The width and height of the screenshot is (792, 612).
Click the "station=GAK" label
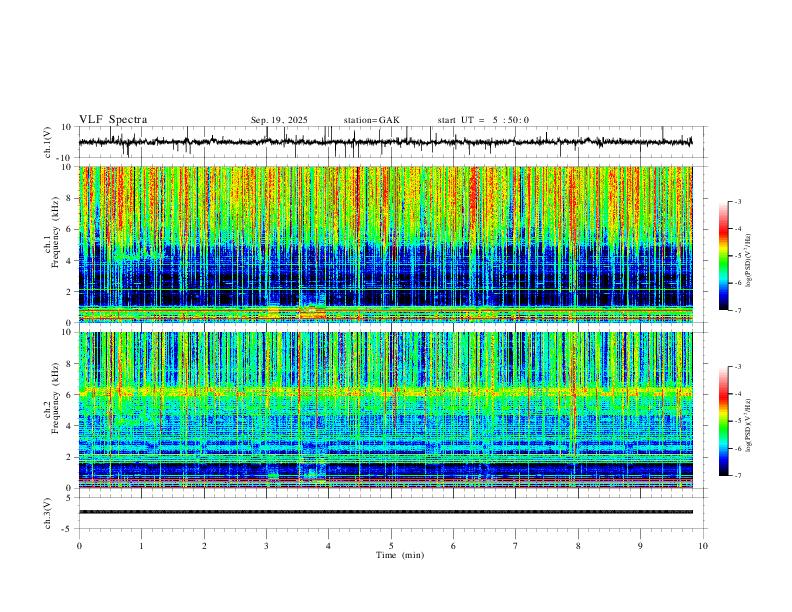coord(371,120)
